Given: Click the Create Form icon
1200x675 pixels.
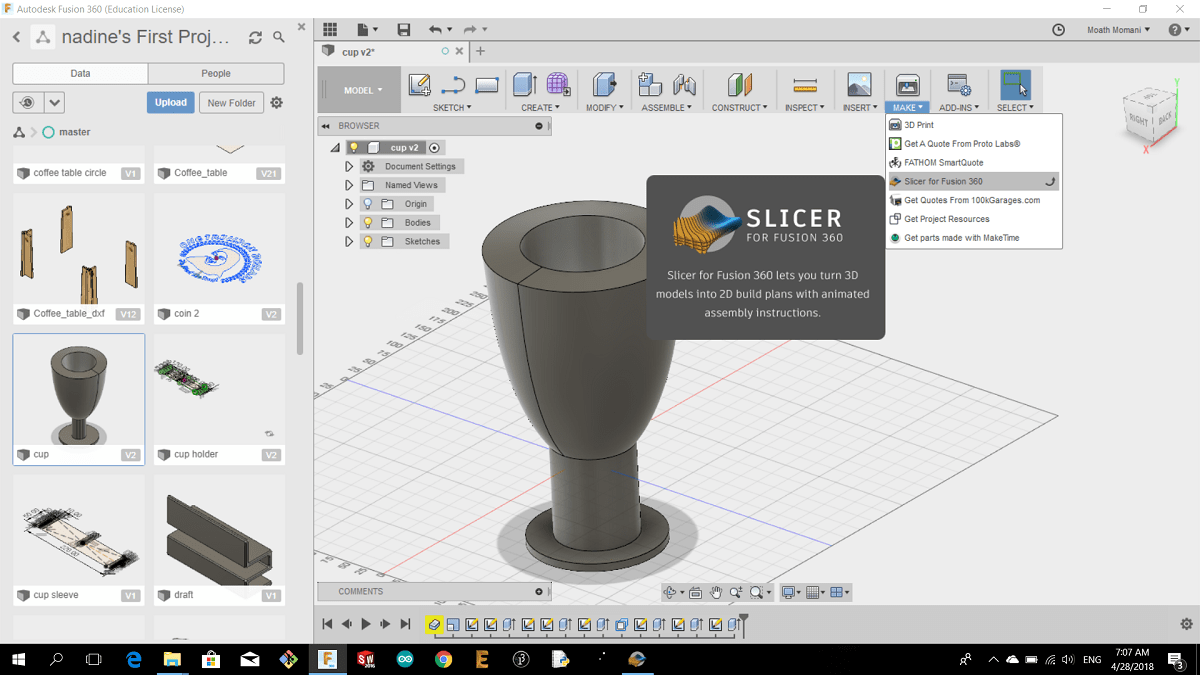Looking at the screenshot, I should point(558,85).
